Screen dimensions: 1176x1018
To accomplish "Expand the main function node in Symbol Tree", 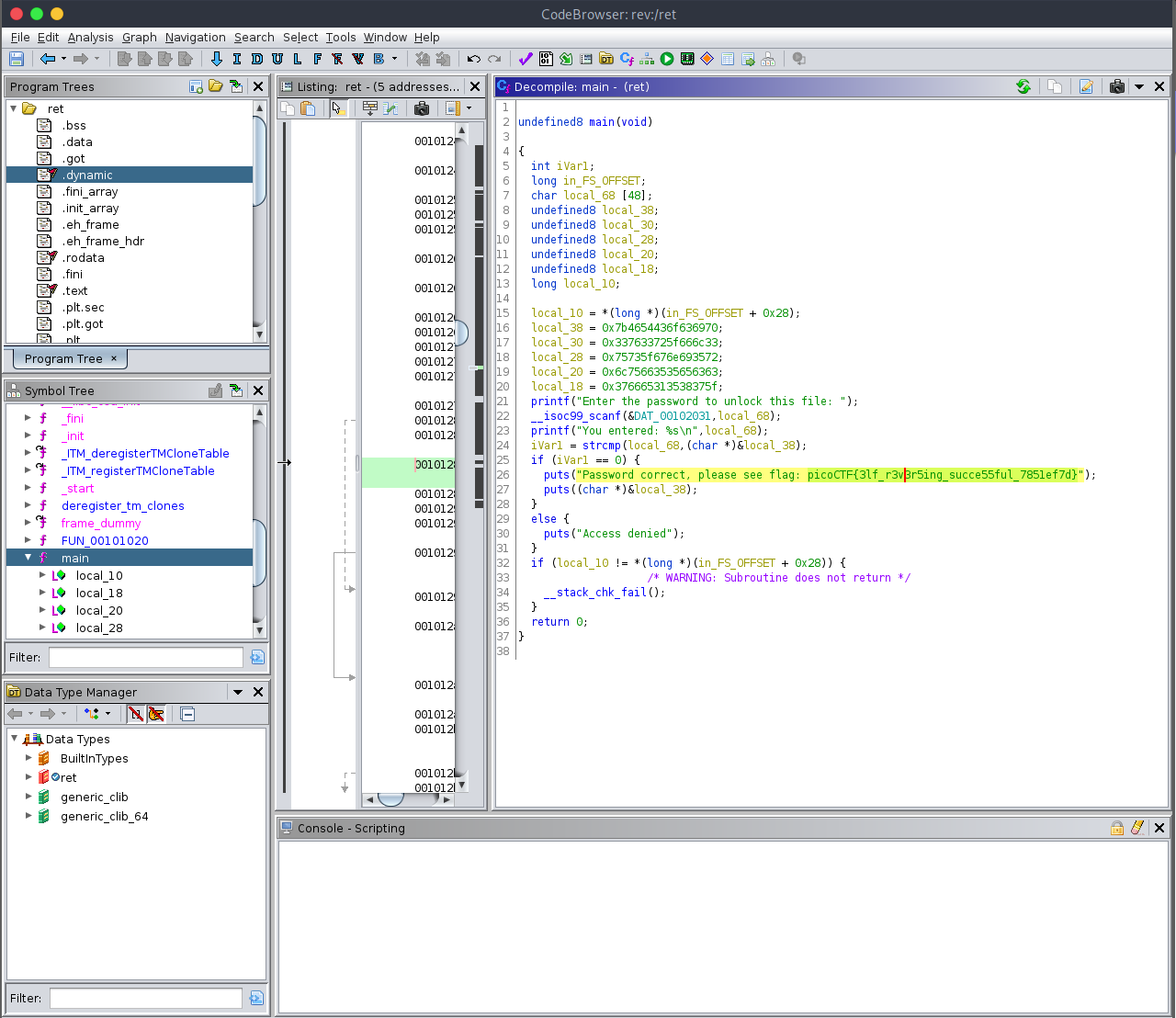I will (x=28, y=558).
